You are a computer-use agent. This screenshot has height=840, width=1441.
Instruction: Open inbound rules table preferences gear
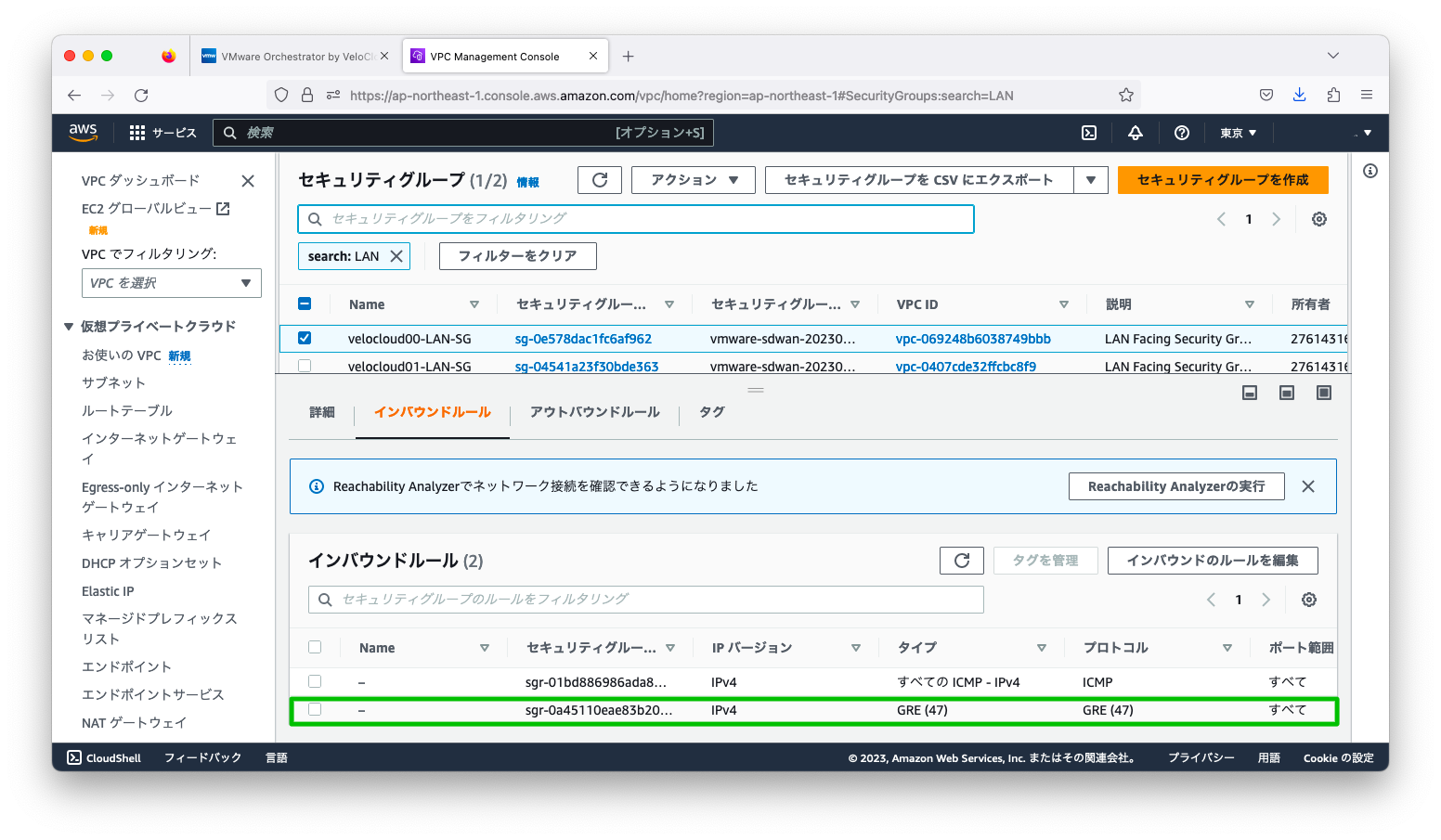click(x=1308, y=600)
